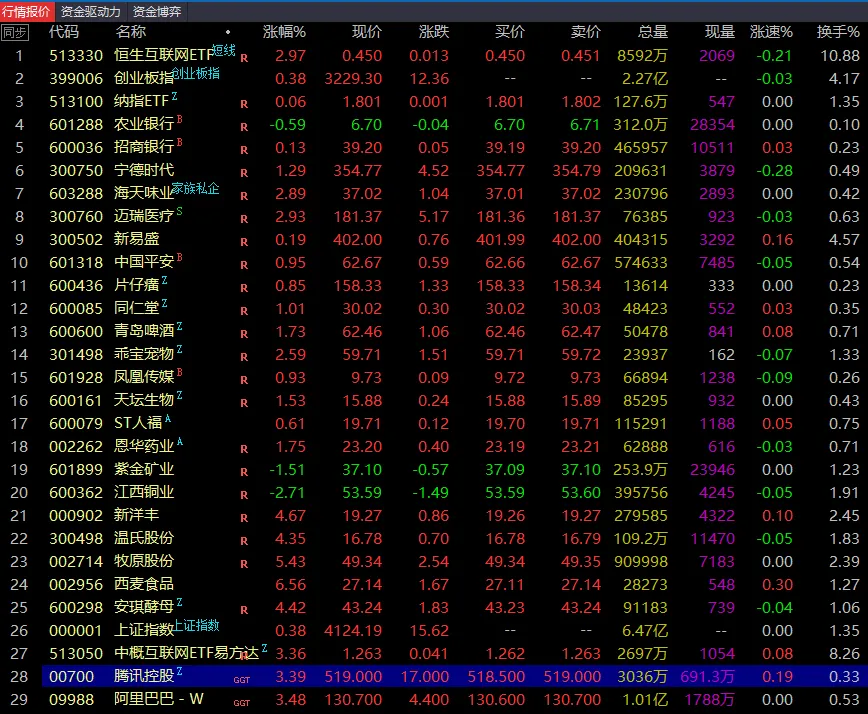868x714 pixels.
Task: Switch to the 行情报价 tab
Action: [27, 11]
